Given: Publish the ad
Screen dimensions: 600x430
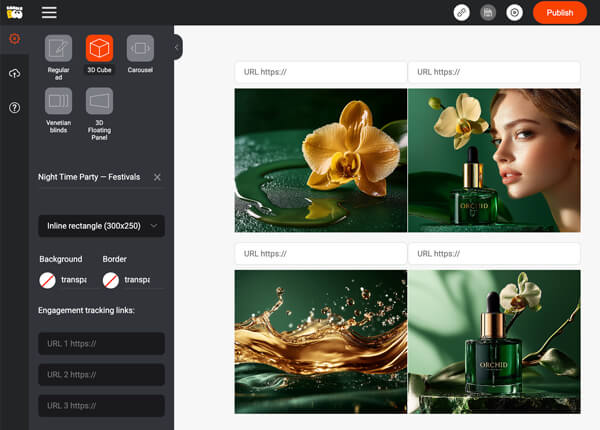Looking at the screenshot, I should pos(559,13).
